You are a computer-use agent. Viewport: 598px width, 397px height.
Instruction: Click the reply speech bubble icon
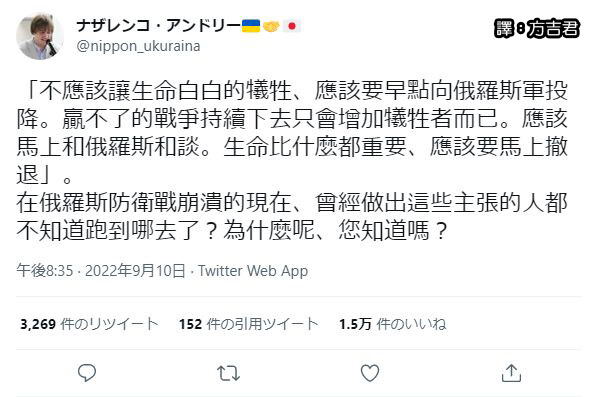(x=87, y=373)
